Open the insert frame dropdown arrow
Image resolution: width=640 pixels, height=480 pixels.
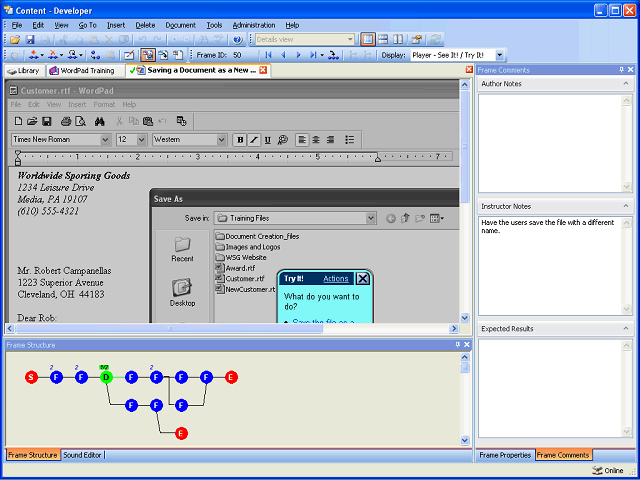pos(42,55)
